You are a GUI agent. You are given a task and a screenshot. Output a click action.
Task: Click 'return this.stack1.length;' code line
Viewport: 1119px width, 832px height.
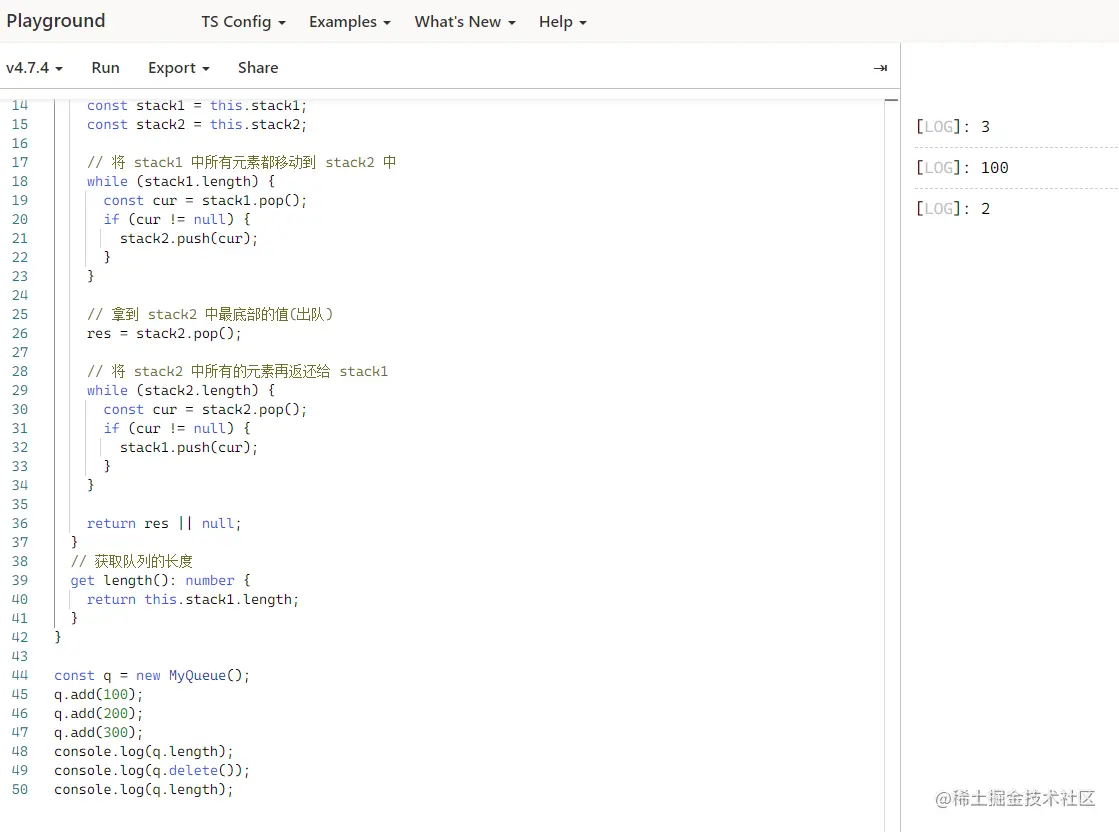point(193,599)
